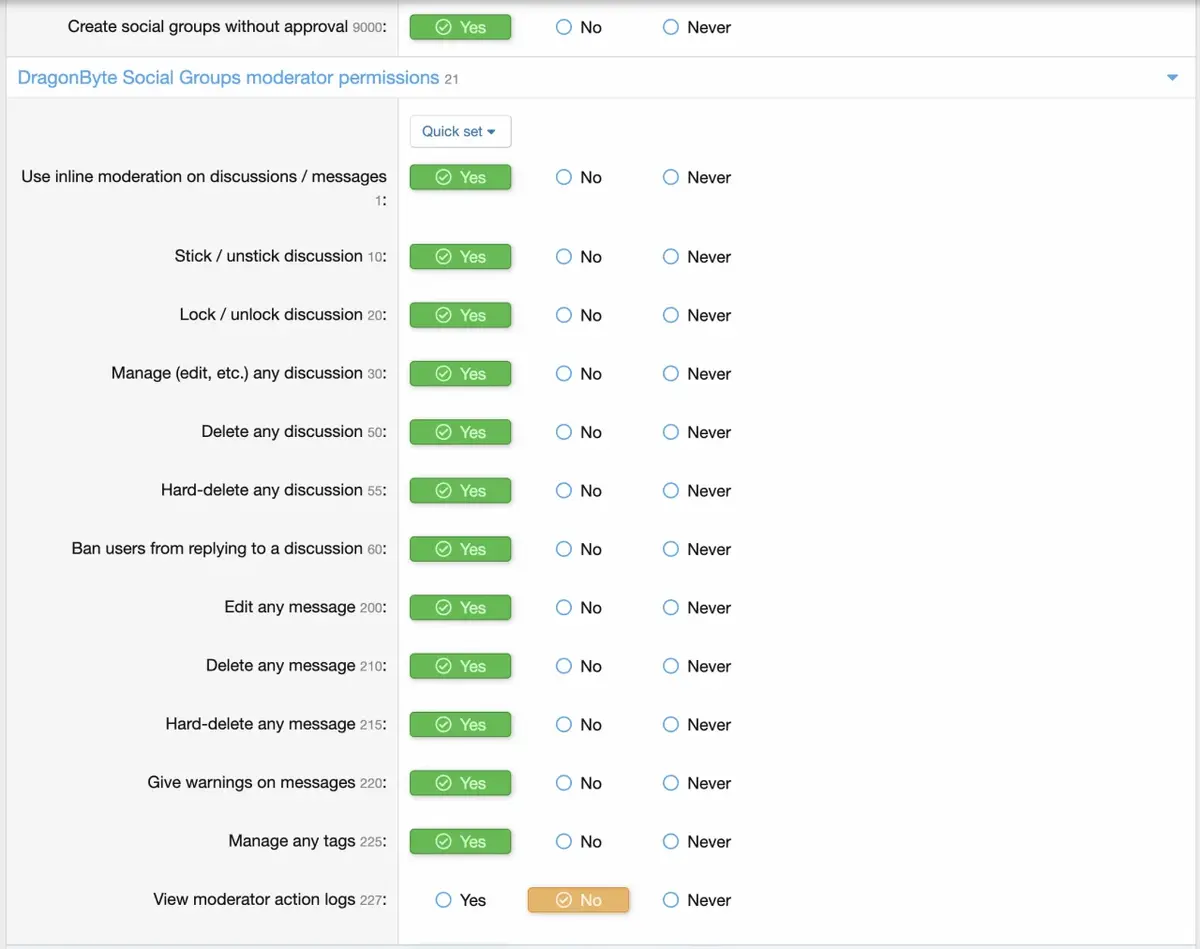
Task: Click the highlighted No for View moderator action logs
Action: (578, 900)
